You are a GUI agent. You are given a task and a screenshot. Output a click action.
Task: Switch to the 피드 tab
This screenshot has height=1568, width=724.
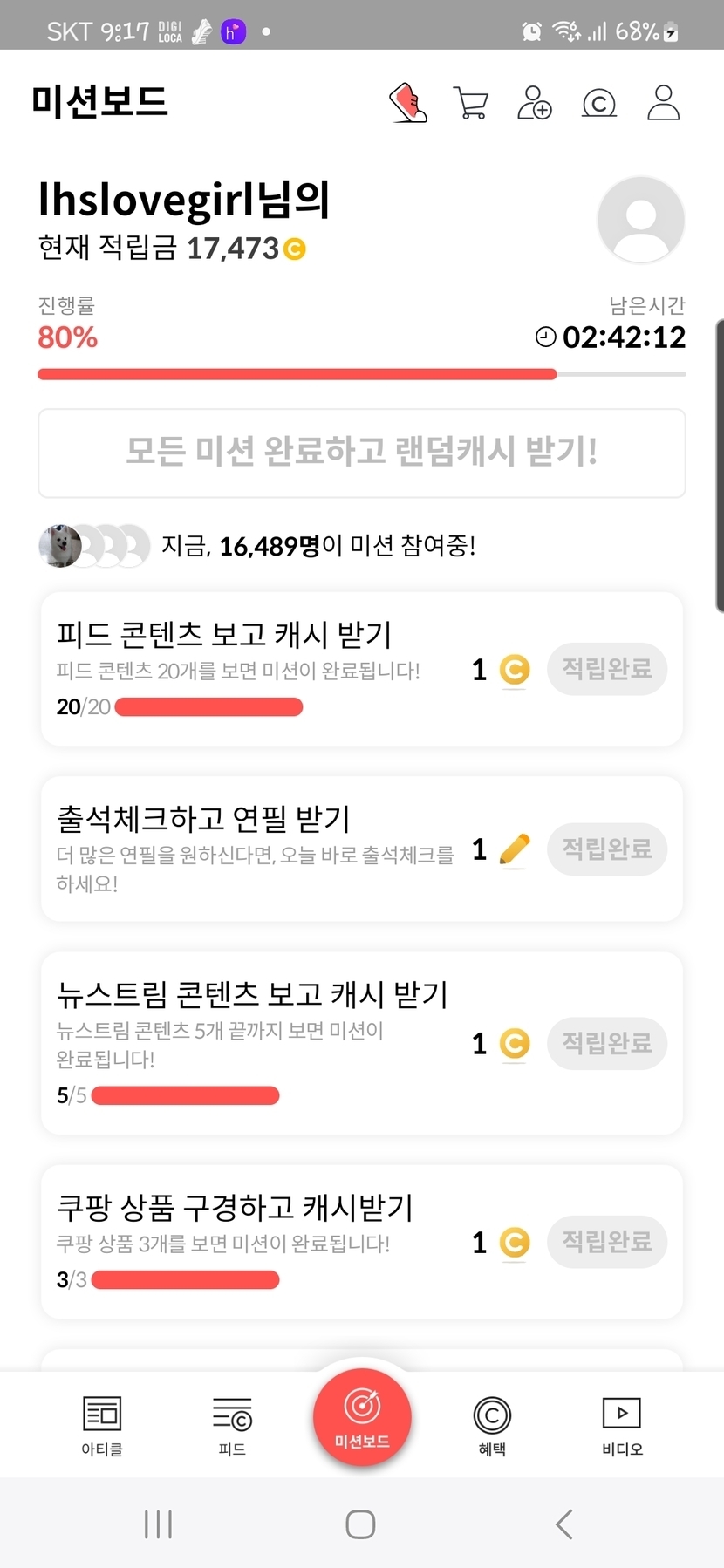coord(232,1425)
